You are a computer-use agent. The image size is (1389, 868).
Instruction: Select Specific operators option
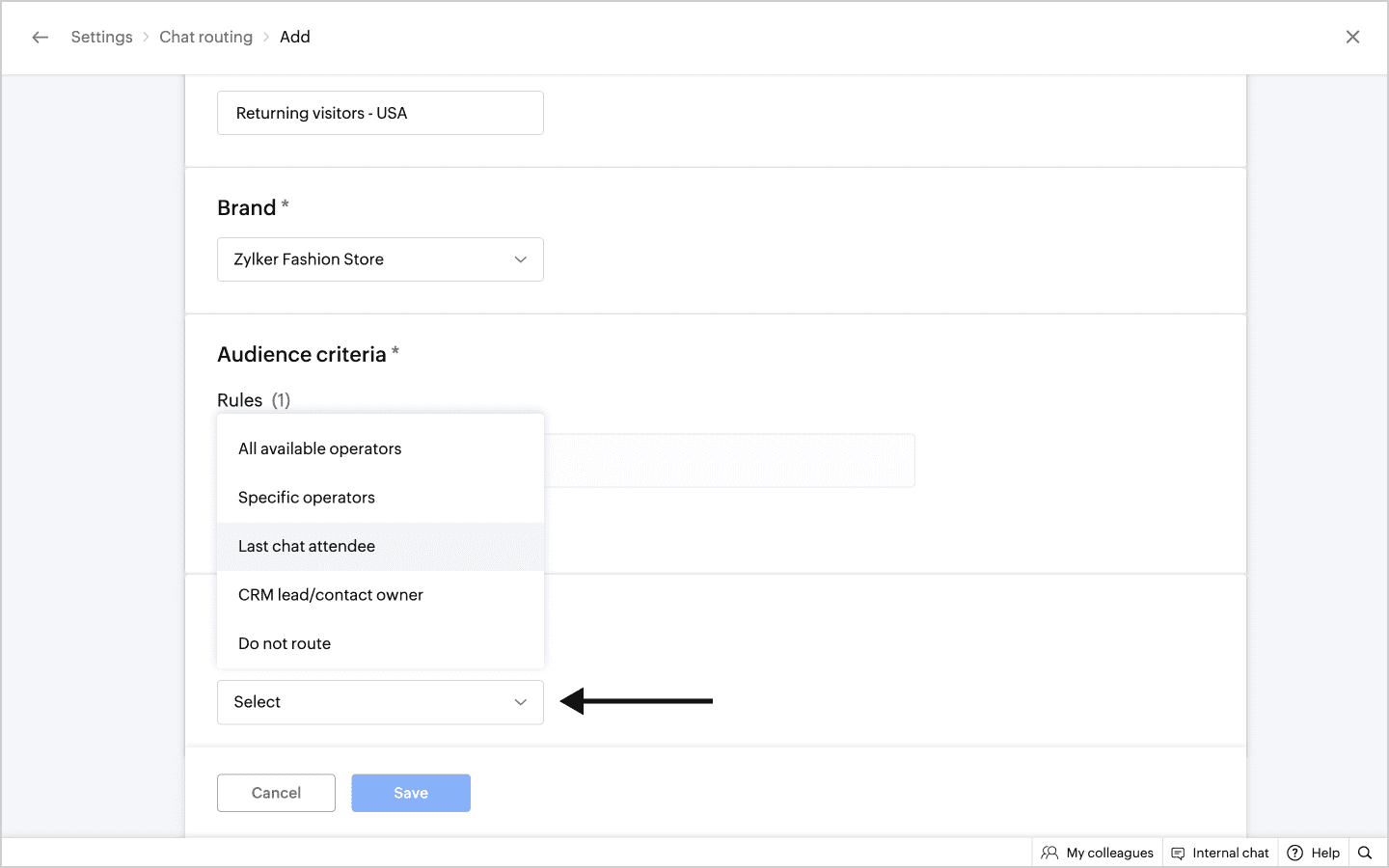pos(306,498)
